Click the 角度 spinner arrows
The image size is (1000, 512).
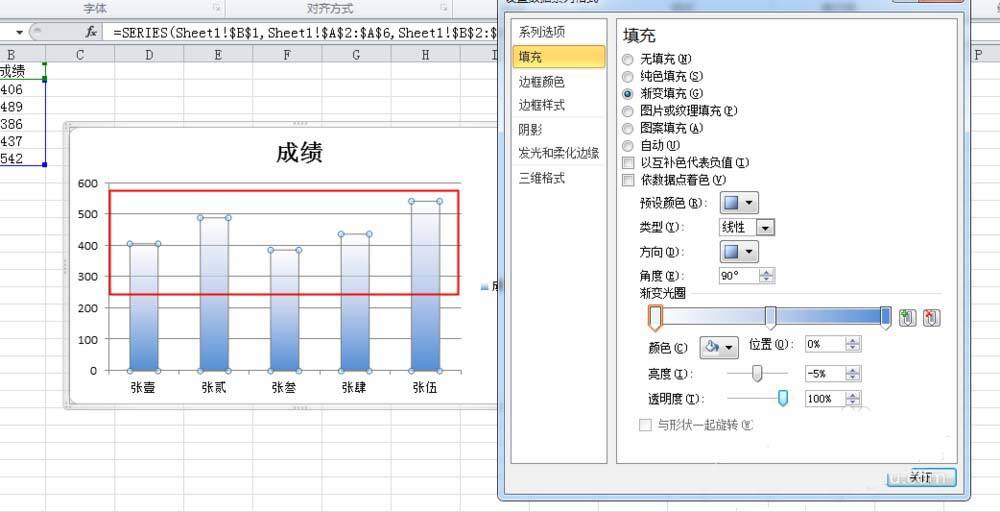click(767, 275)
